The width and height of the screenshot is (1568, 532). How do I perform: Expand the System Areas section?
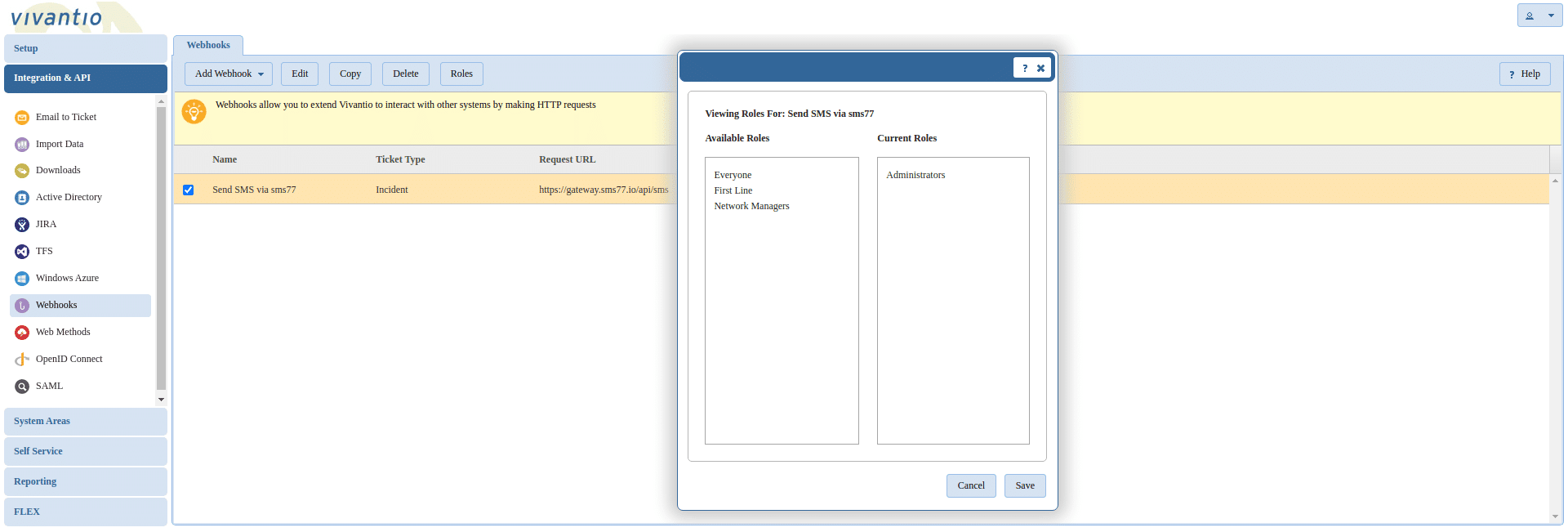[86, 422]
